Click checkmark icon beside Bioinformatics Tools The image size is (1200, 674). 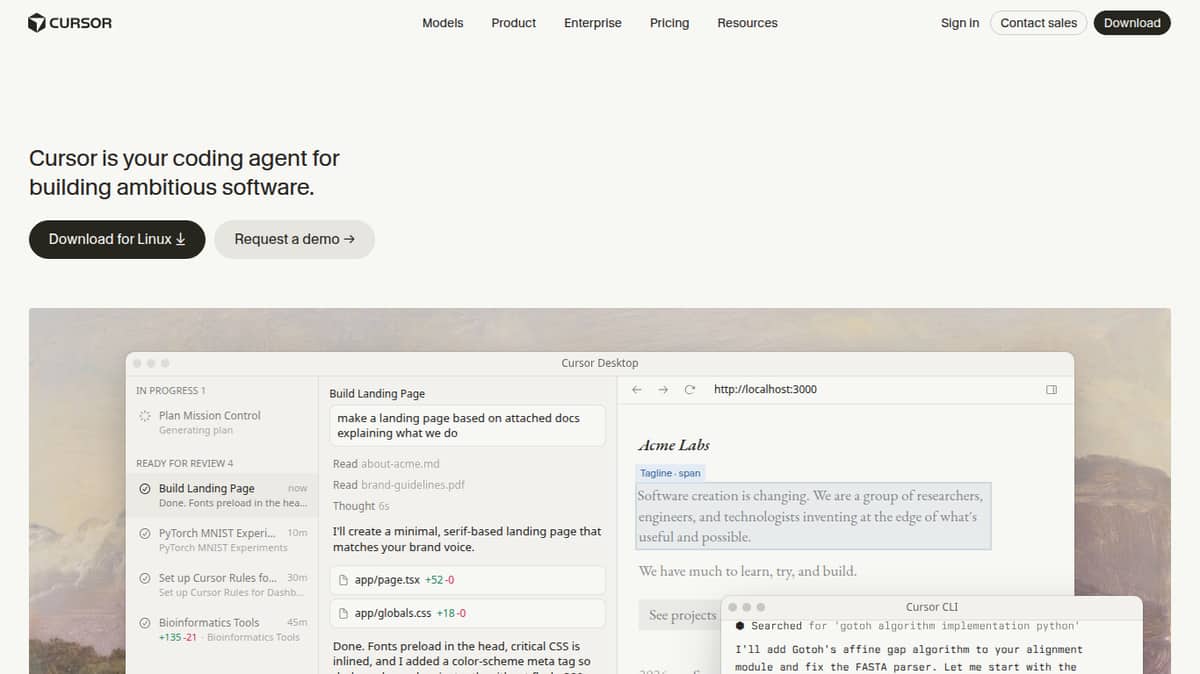pyautogui.click(x=145, y=622)
